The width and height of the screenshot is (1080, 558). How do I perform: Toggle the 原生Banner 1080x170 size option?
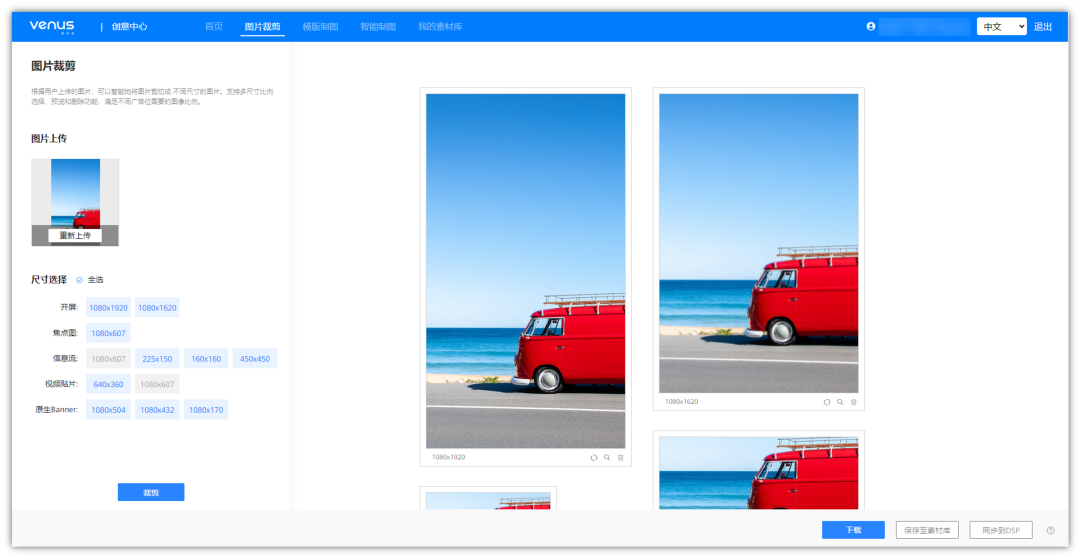(x=205, y=410)
